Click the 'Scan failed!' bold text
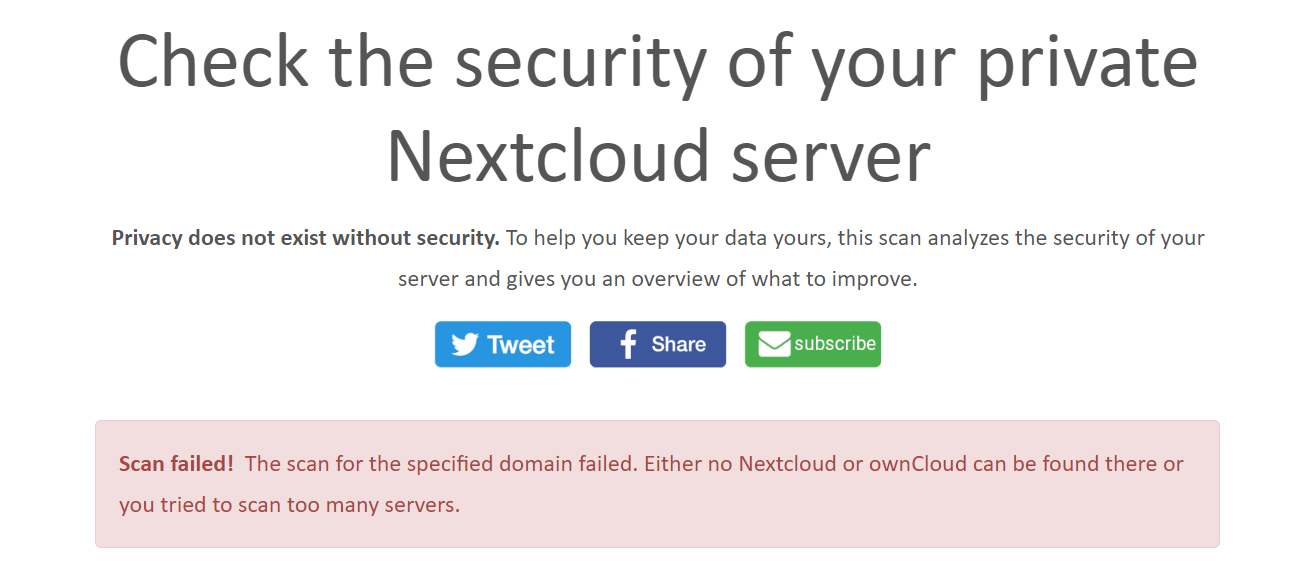The image size is (1311, 561). pos(176,464)
